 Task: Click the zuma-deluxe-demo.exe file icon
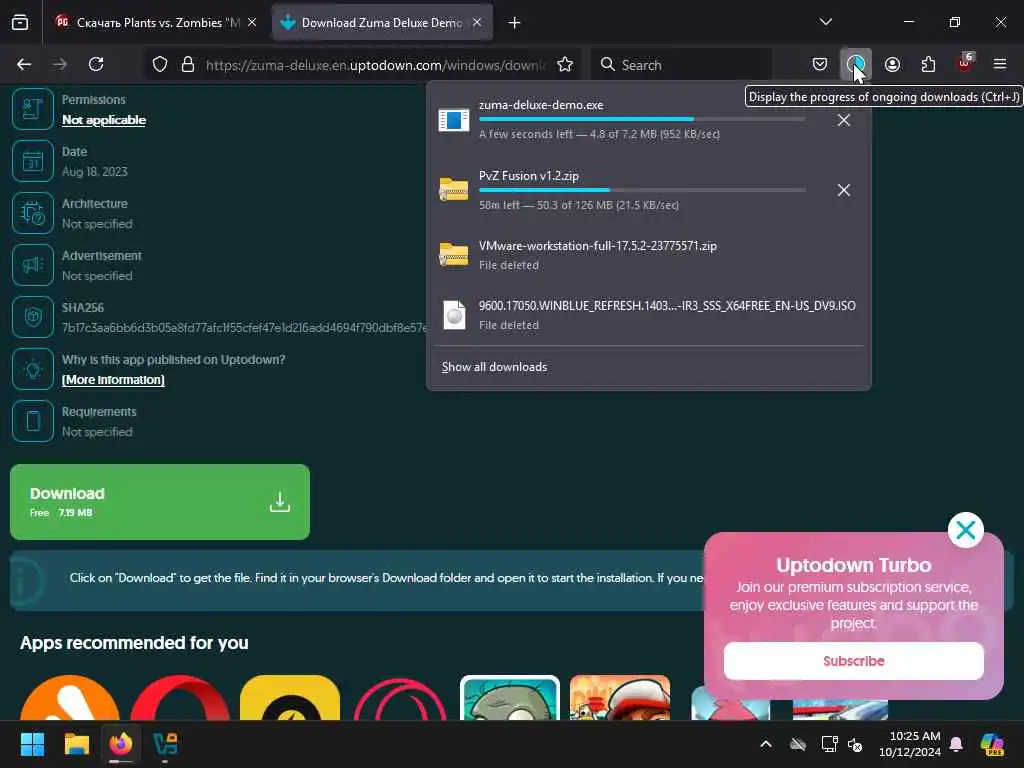(454, 120)
